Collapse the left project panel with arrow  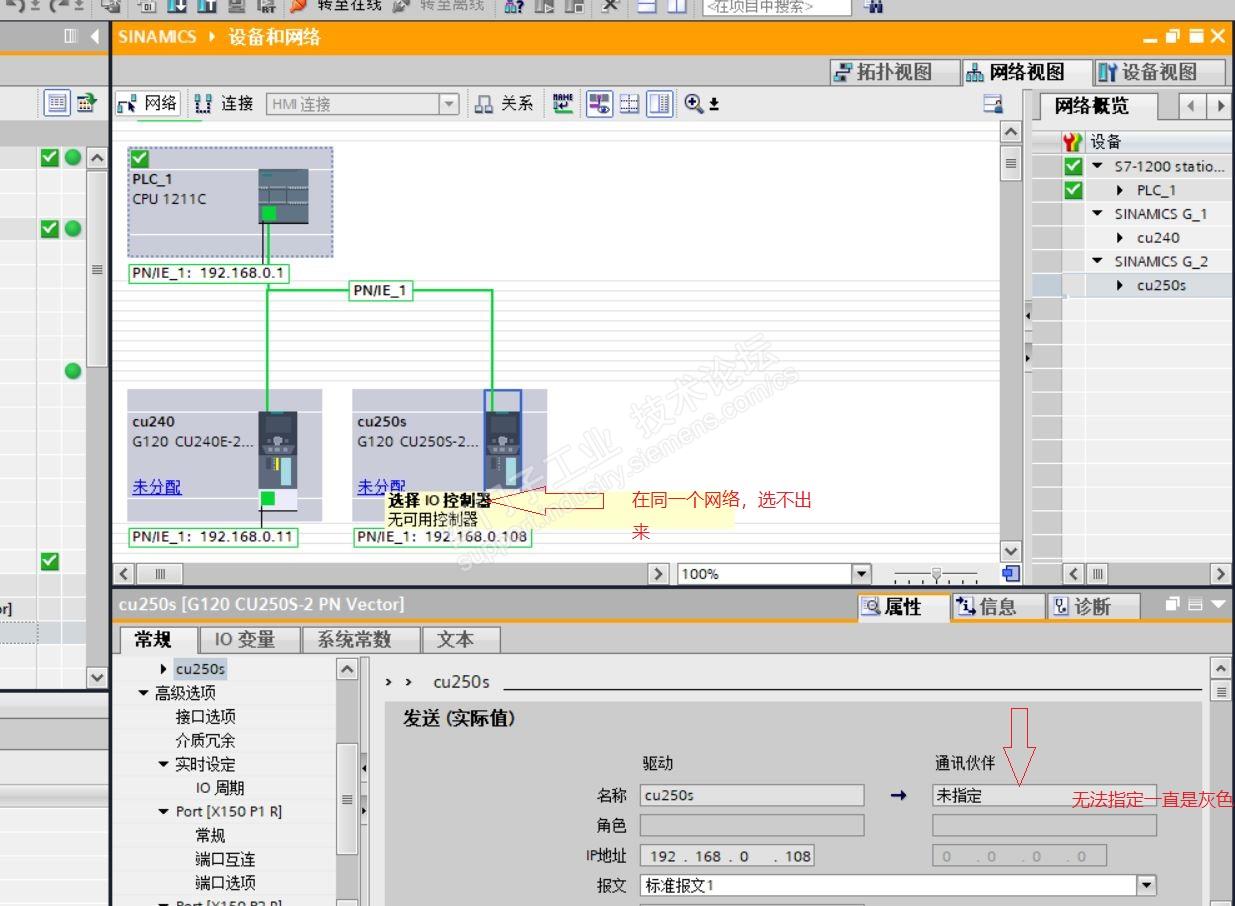(95, 36)
